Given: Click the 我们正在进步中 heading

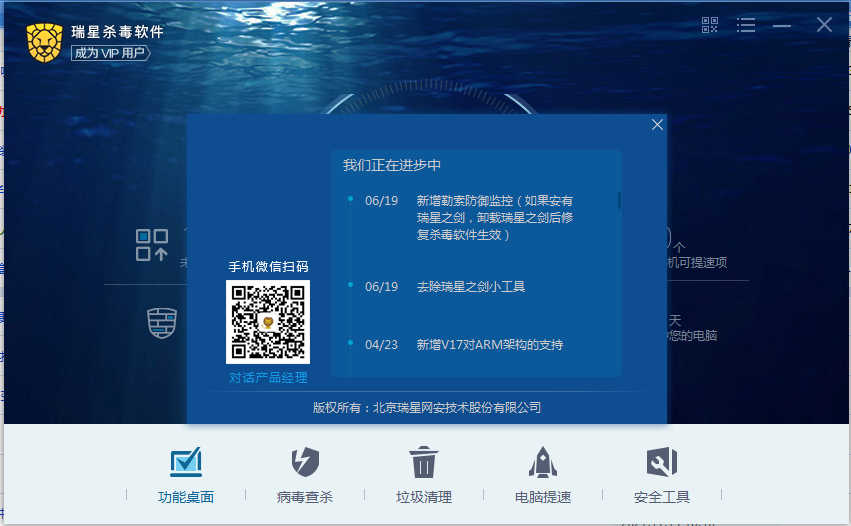Looking at the screenshot, I should 391,165.
